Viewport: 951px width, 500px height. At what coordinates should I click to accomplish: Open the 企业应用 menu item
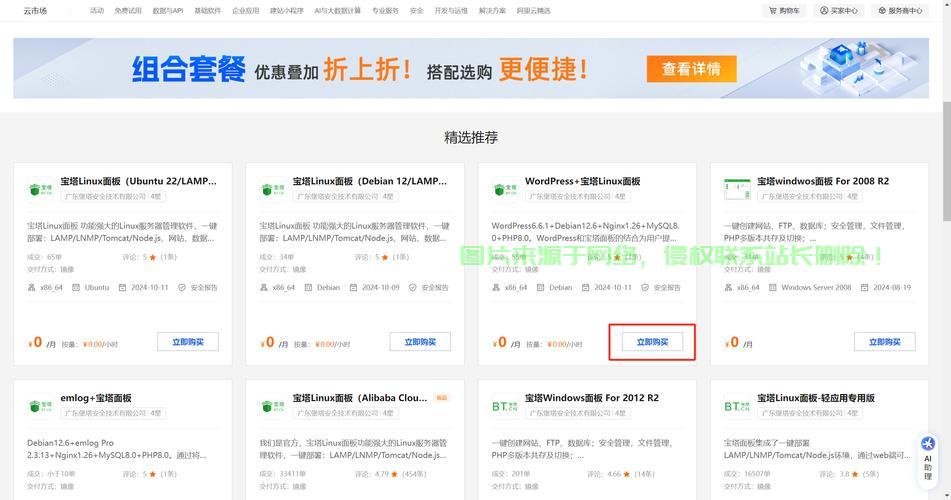[x=246, y=10]
